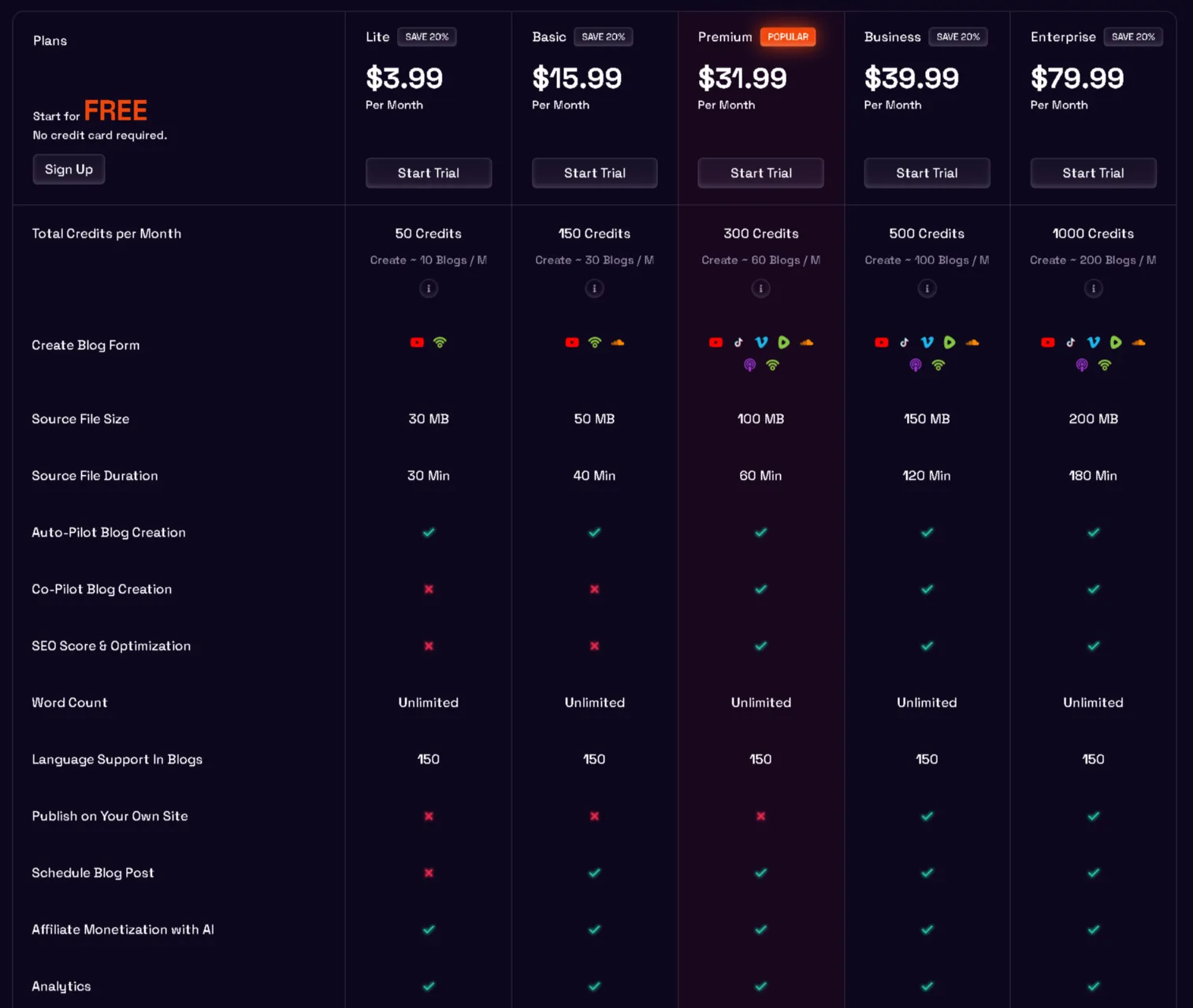Click the Lite Co-Pilot Blog Creation red cross

429,590
